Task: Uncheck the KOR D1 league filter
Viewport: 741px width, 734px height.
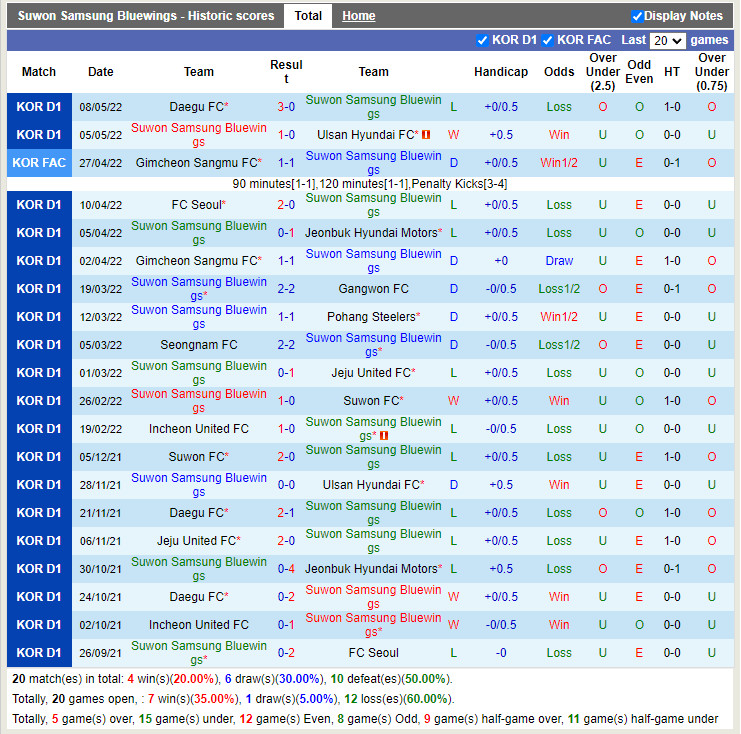Action: 483,40
